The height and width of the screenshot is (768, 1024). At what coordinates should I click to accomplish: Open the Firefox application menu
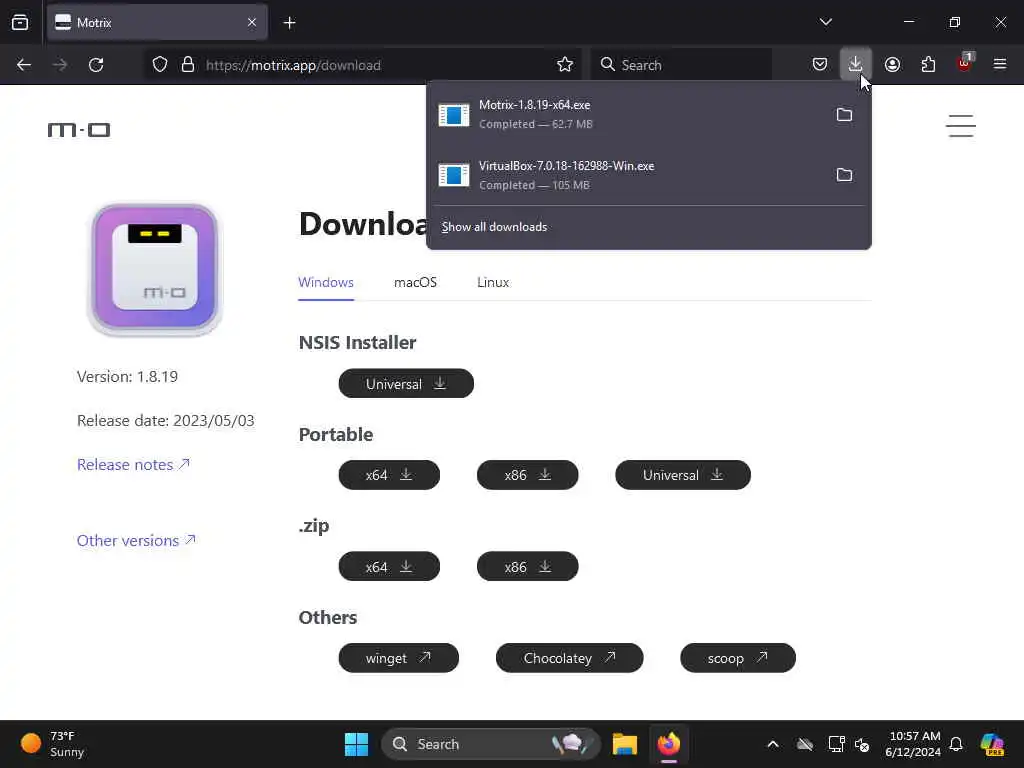[x=999, y=65]
